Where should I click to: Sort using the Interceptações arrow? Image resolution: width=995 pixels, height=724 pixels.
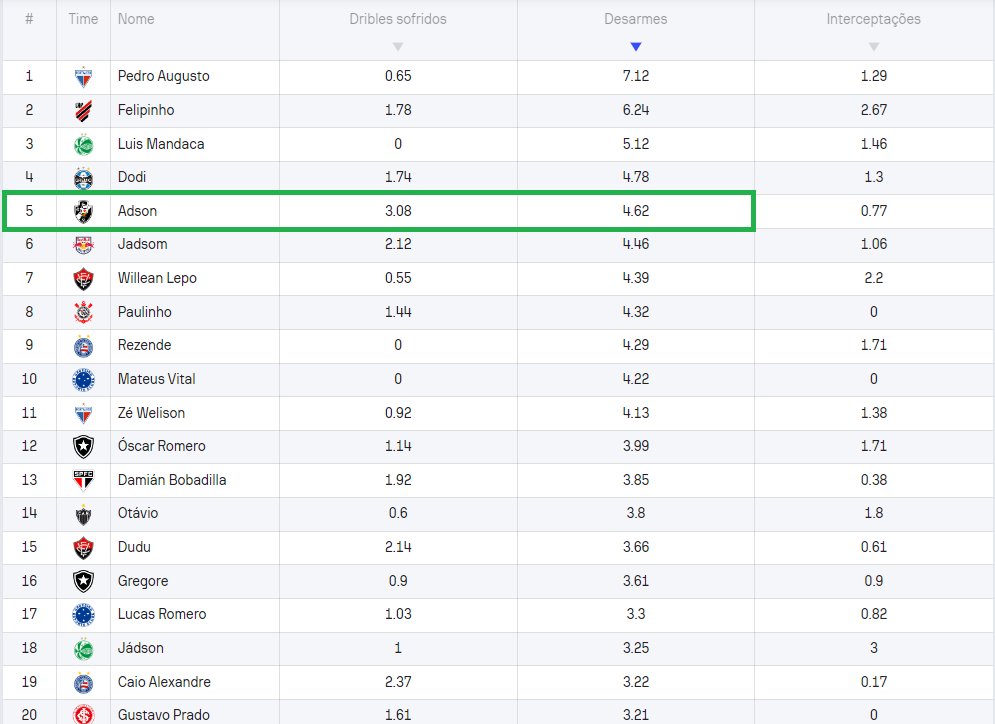coord(873,47)
